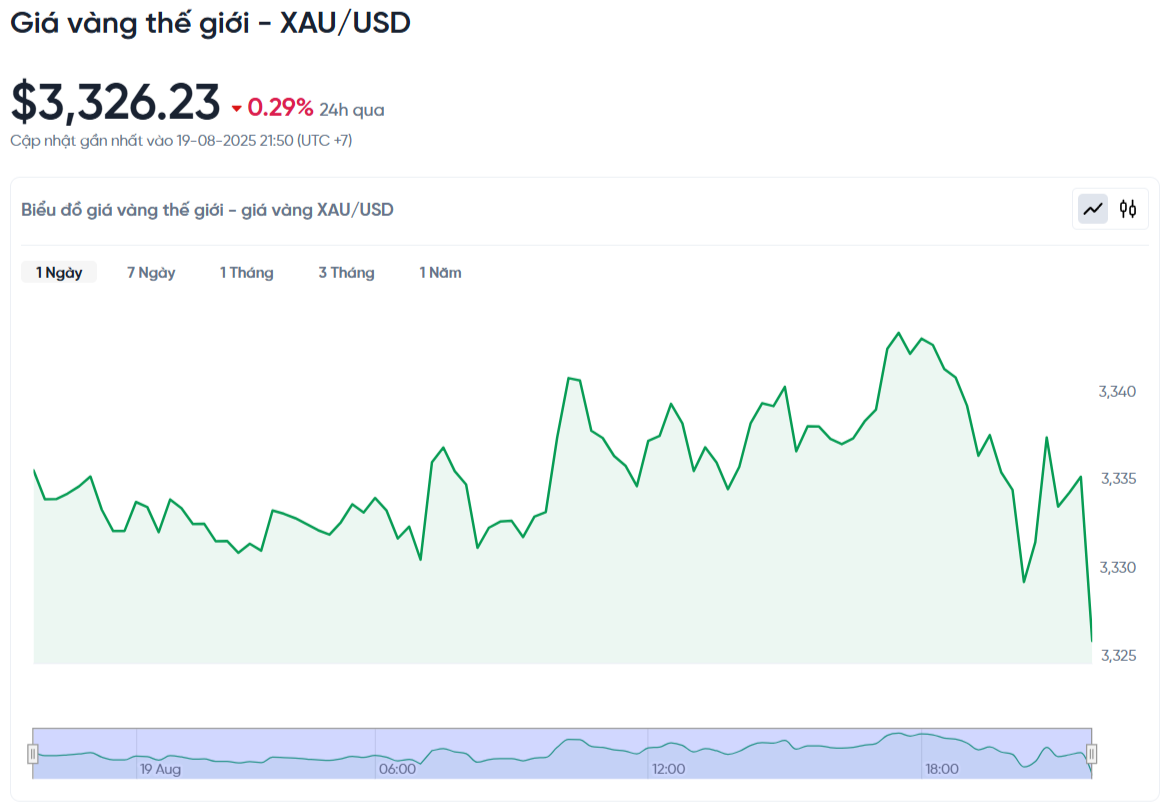Click the 24h qua label

pyautogui.click(x=352, y=110)
